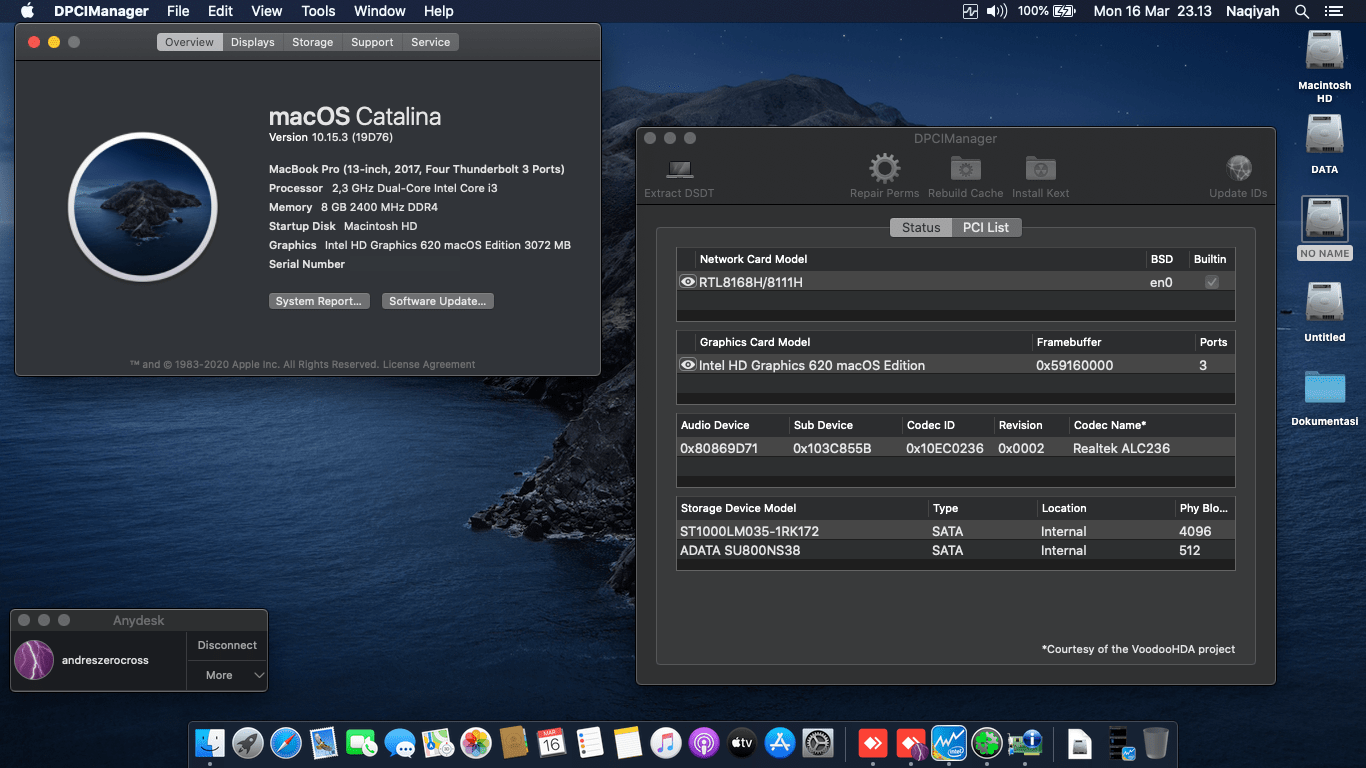Select the Overview tab
Viewport: 1366px width, 768px height.
pos(190,42)
